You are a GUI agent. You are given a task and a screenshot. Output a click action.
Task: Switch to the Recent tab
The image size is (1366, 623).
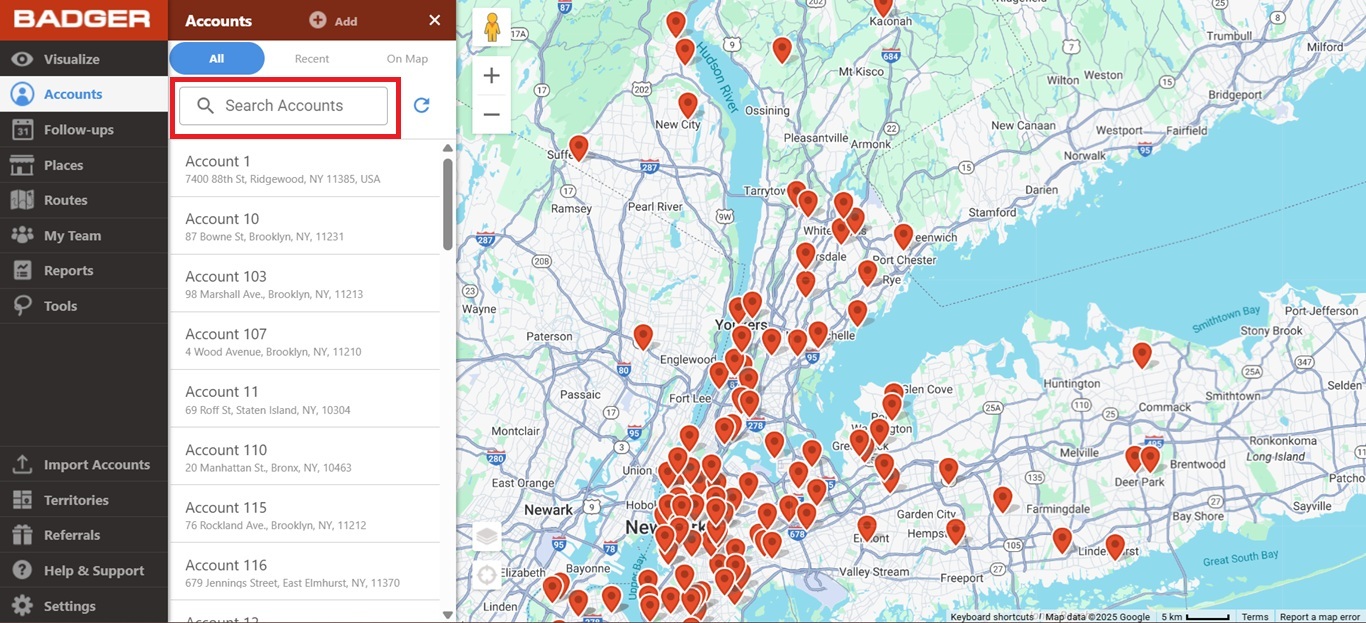point(312,59)
